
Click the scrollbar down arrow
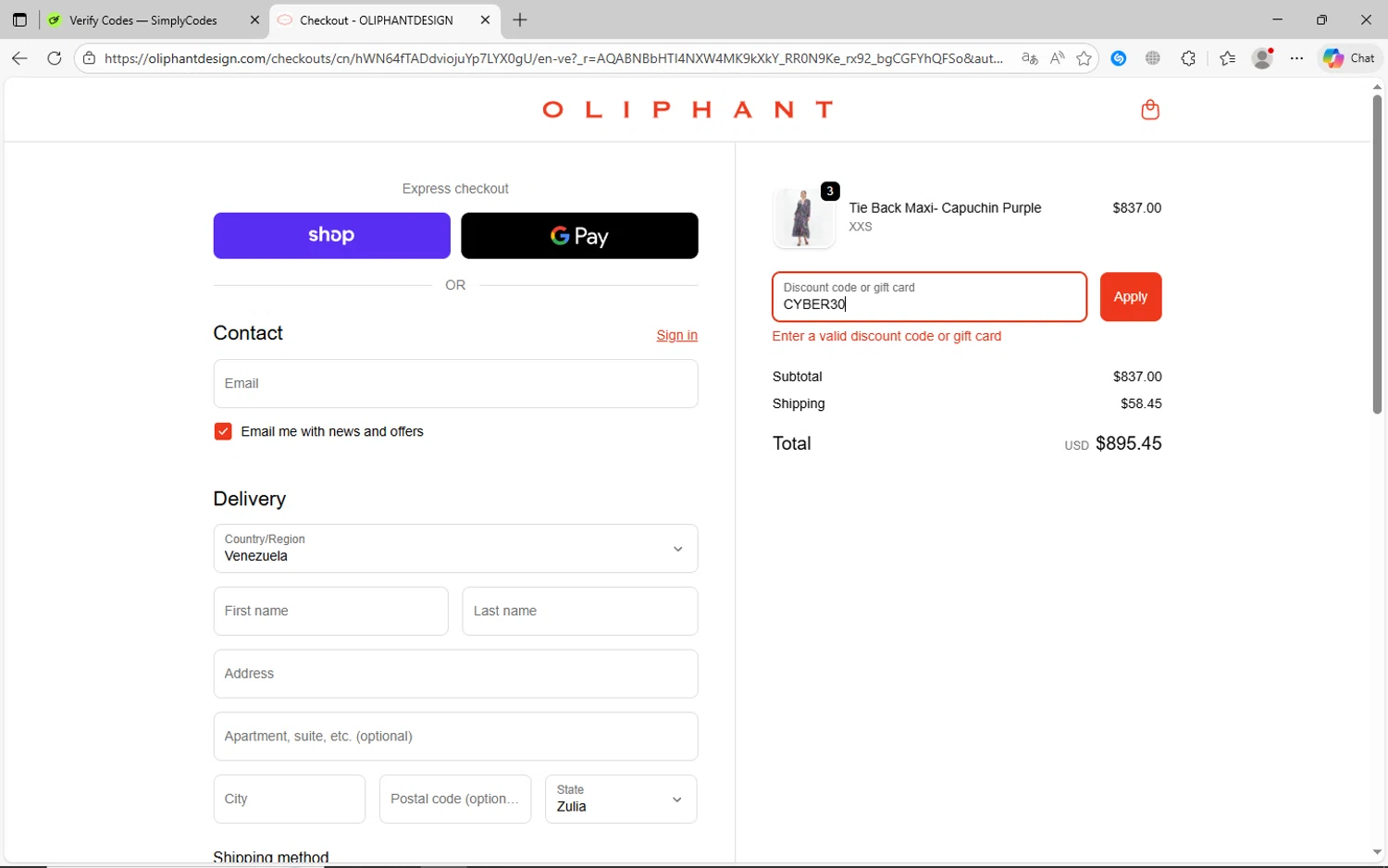pyautogui.click(x=1377, y=852)
